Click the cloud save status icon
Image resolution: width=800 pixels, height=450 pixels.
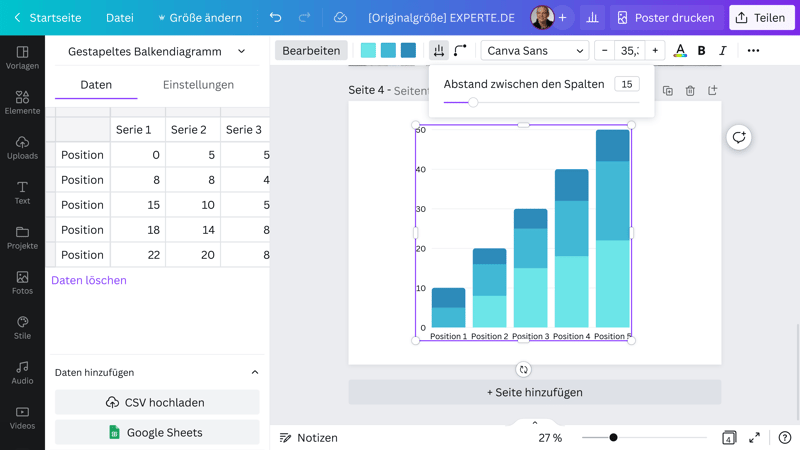[340, 18]
